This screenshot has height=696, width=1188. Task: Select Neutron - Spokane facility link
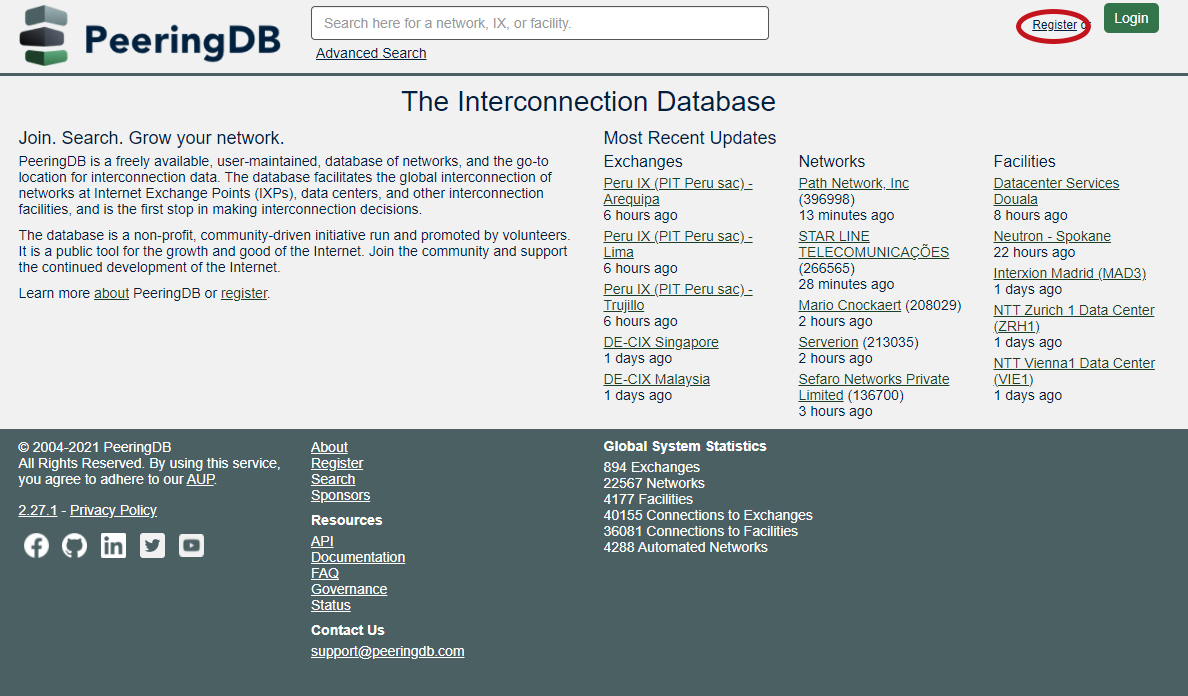point(1052,236)
